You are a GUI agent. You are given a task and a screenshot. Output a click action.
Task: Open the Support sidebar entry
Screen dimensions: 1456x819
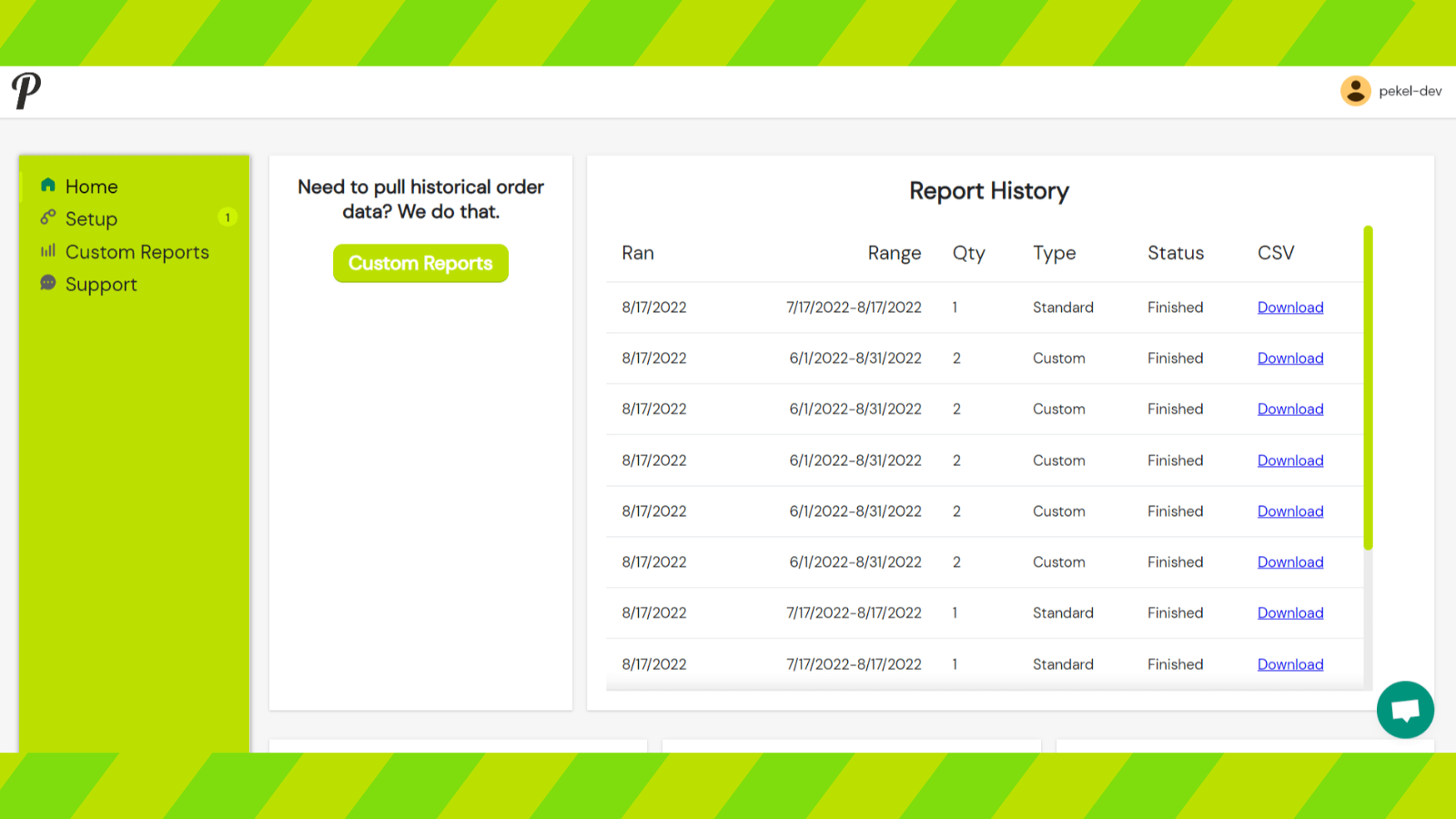pos(101,285)
